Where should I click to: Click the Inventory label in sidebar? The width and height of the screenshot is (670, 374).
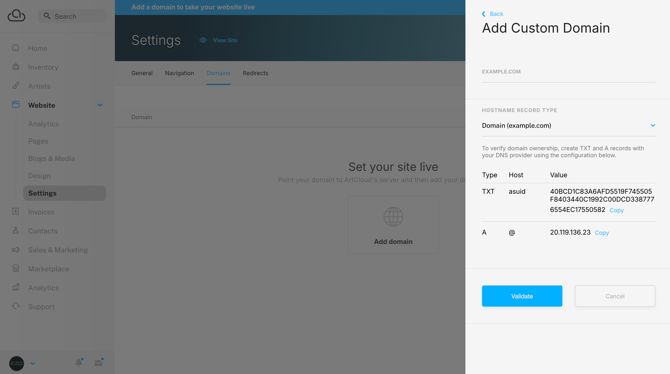[x=43, y=67]
